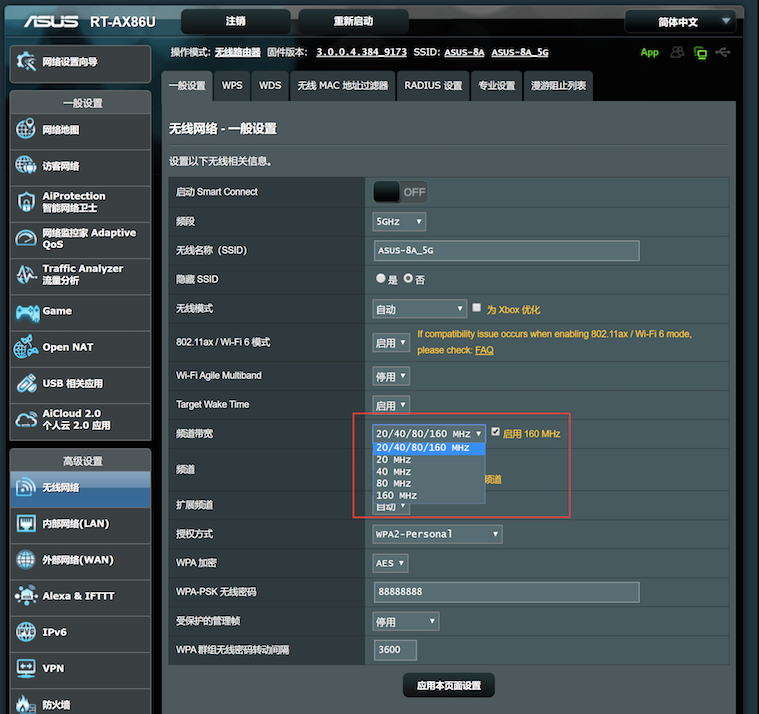Click the apply page settings button
This screenshot has height=714, width=759.
(449, 685)
